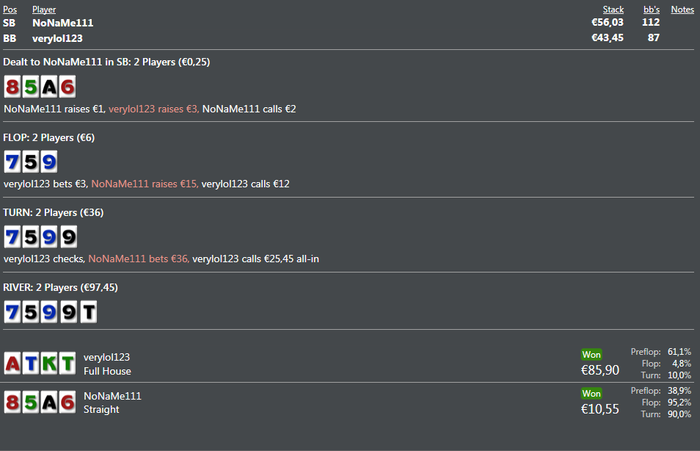The height and width of the screenshot is (451, 700).
Task: Click the red 8 in the dealt hand
Action: point(13,87)
